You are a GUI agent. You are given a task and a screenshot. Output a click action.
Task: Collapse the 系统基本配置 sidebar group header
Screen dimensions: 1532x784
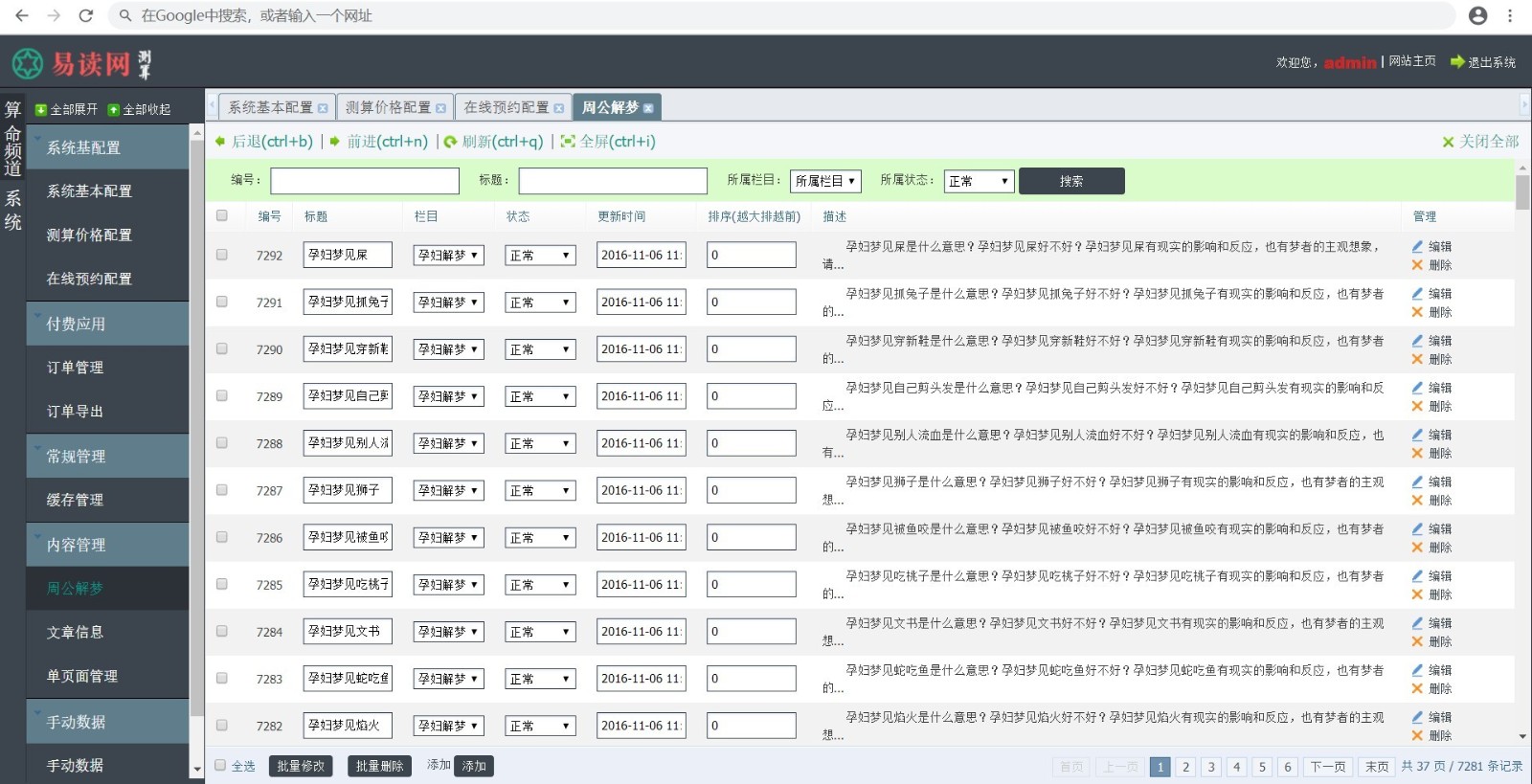coord(107,147)
